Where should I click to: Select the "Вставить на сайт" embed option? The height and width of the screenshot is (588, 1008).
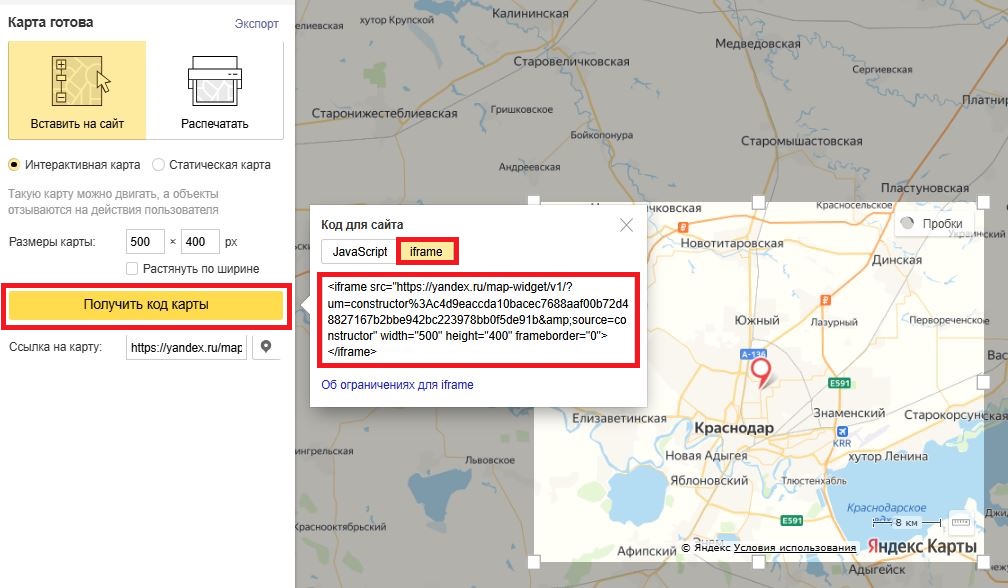77,90
